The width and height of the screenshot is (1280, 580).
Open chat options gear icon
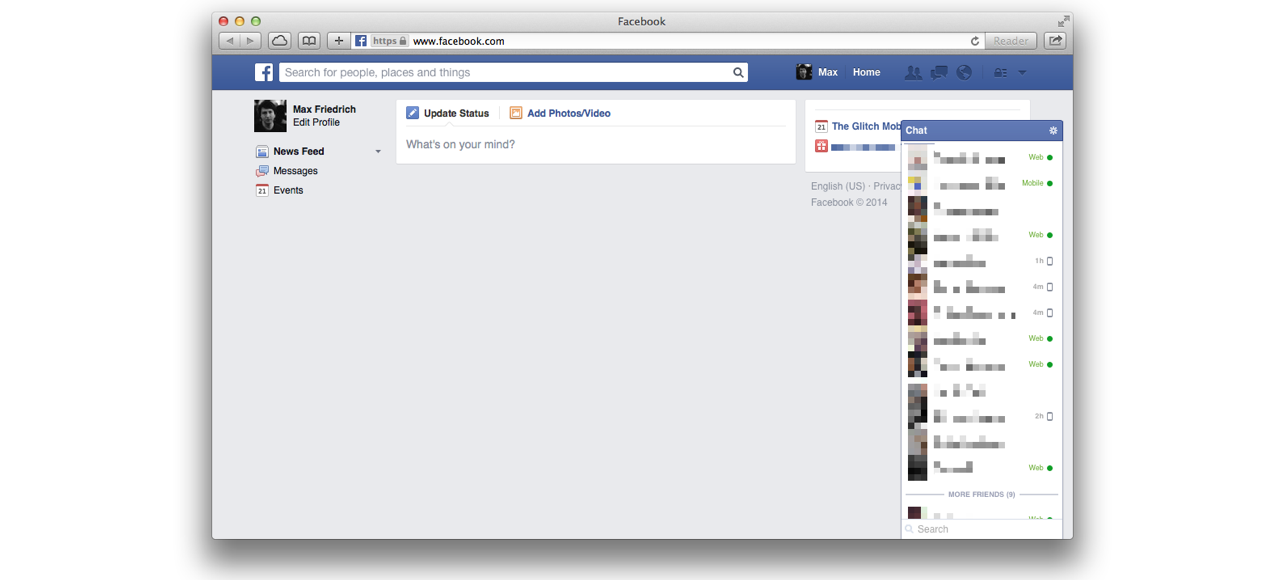[1052, 130]
